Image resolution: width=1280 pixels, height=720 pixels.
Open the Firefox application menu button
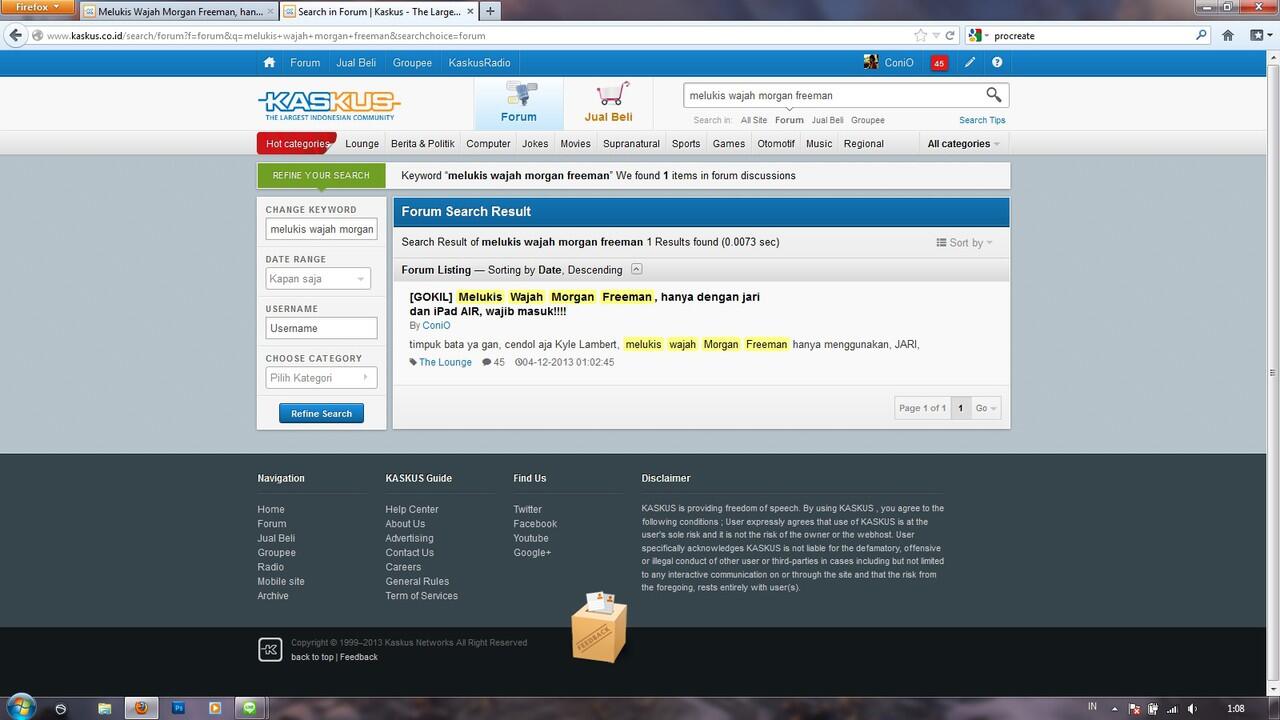coord(37,7)
